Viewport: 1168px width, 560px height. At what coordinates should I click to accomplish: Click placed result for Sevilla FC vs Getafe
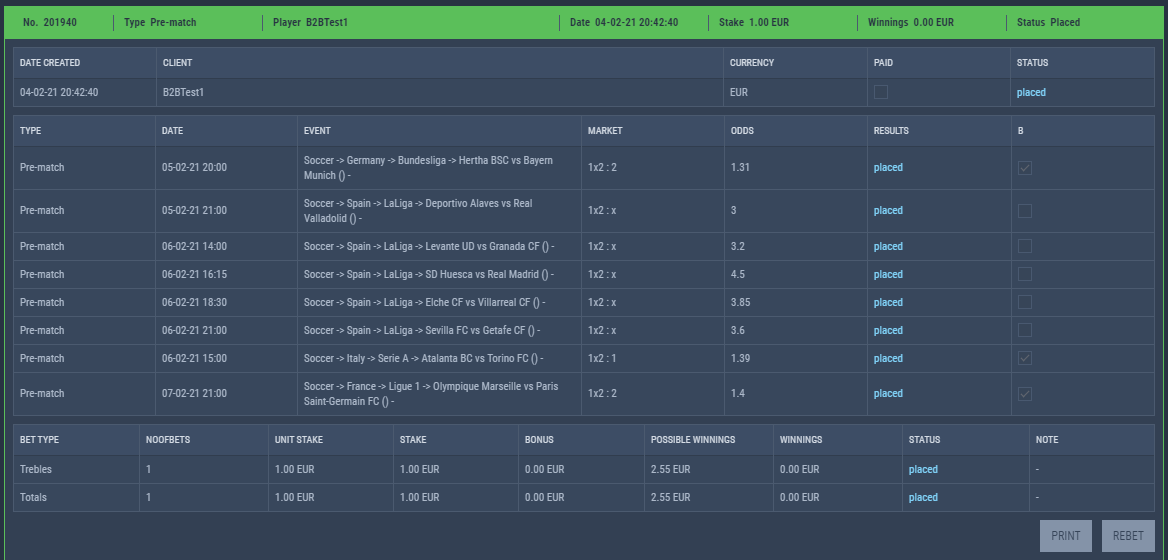click(x=888, y=331)
